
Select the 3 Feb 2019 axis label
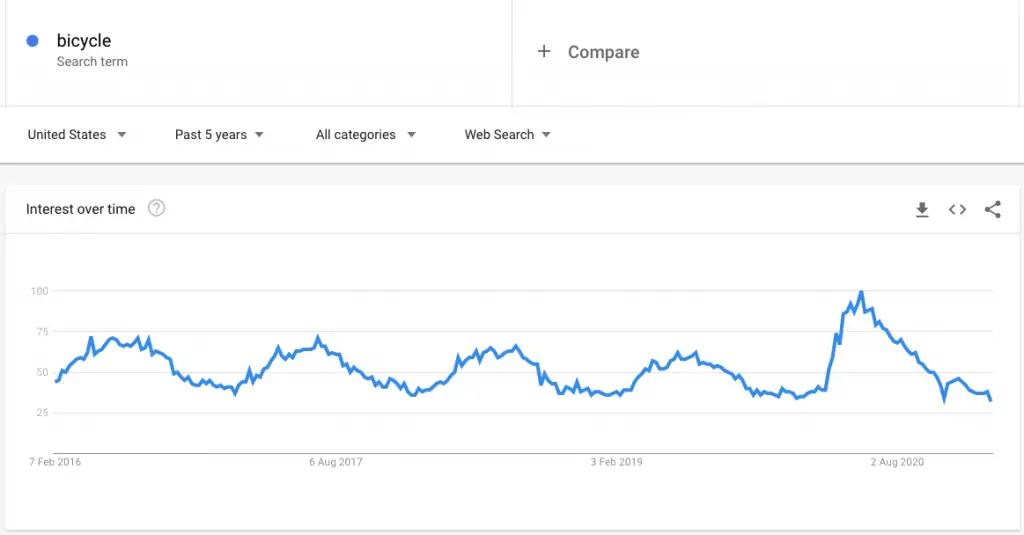pyautogui.click(x=616, y=462)
